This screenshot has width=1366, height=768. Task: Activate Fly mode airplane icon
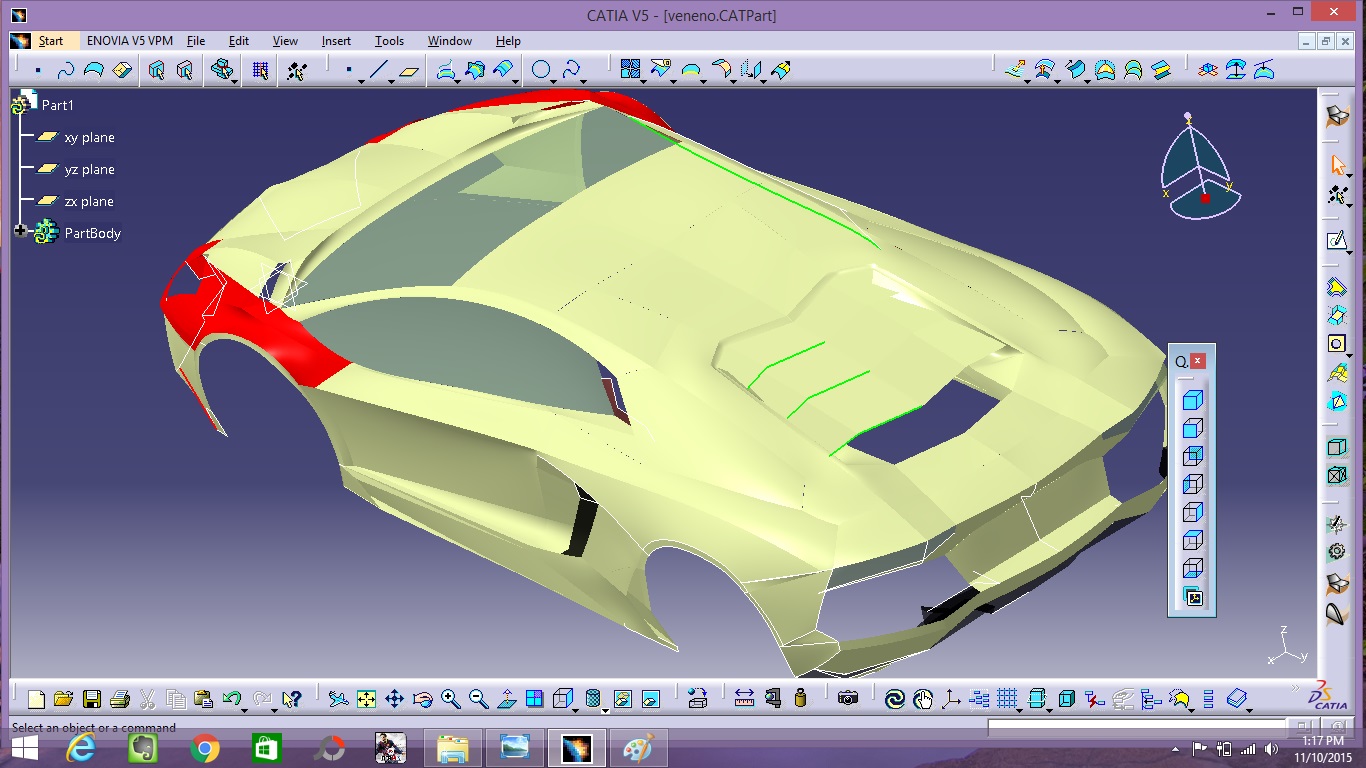click(x=339, y=699)
